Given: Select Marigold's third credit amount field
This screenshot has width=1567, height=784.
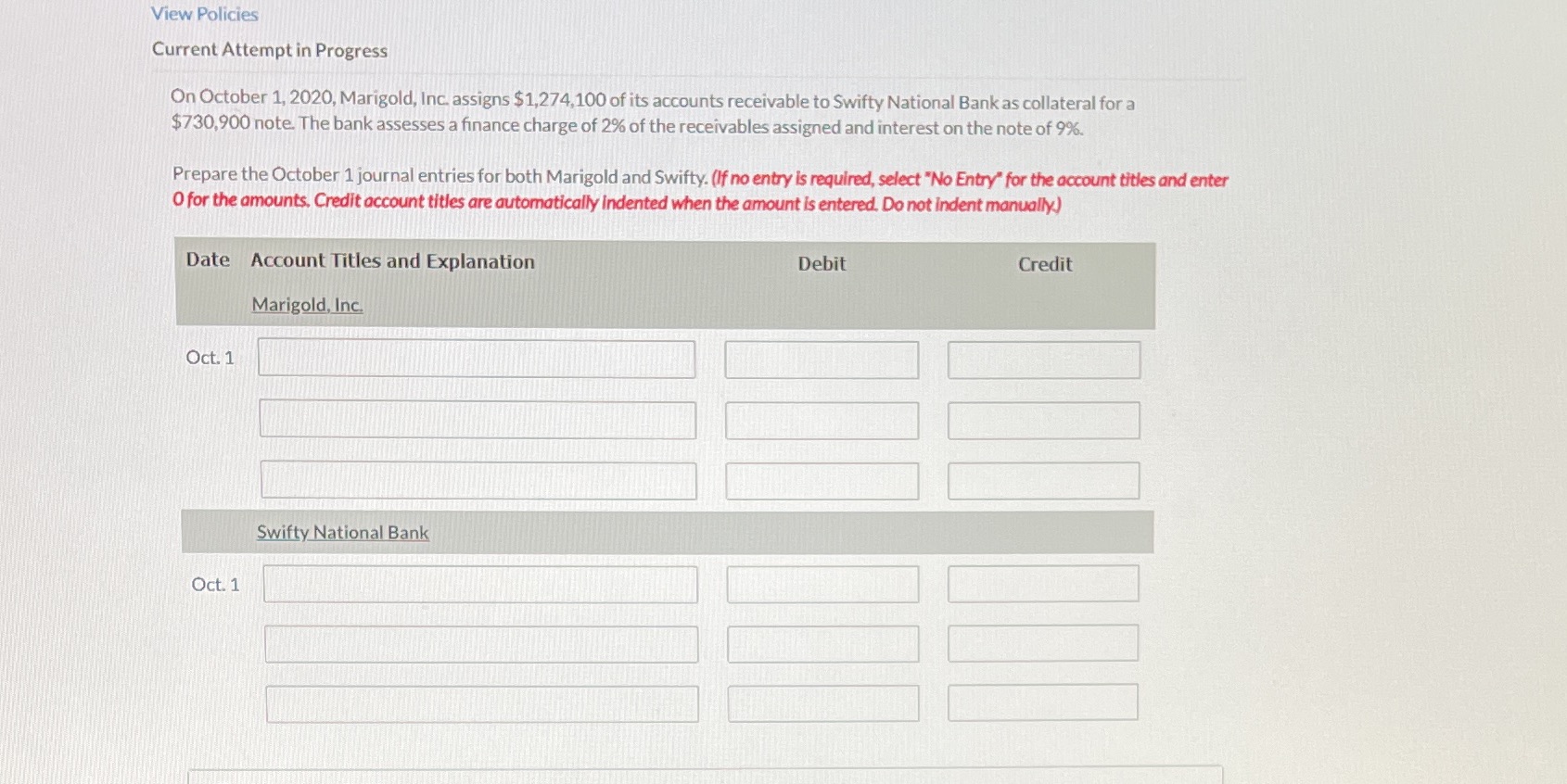Looking at the screenshot, I should point(1042,480).
